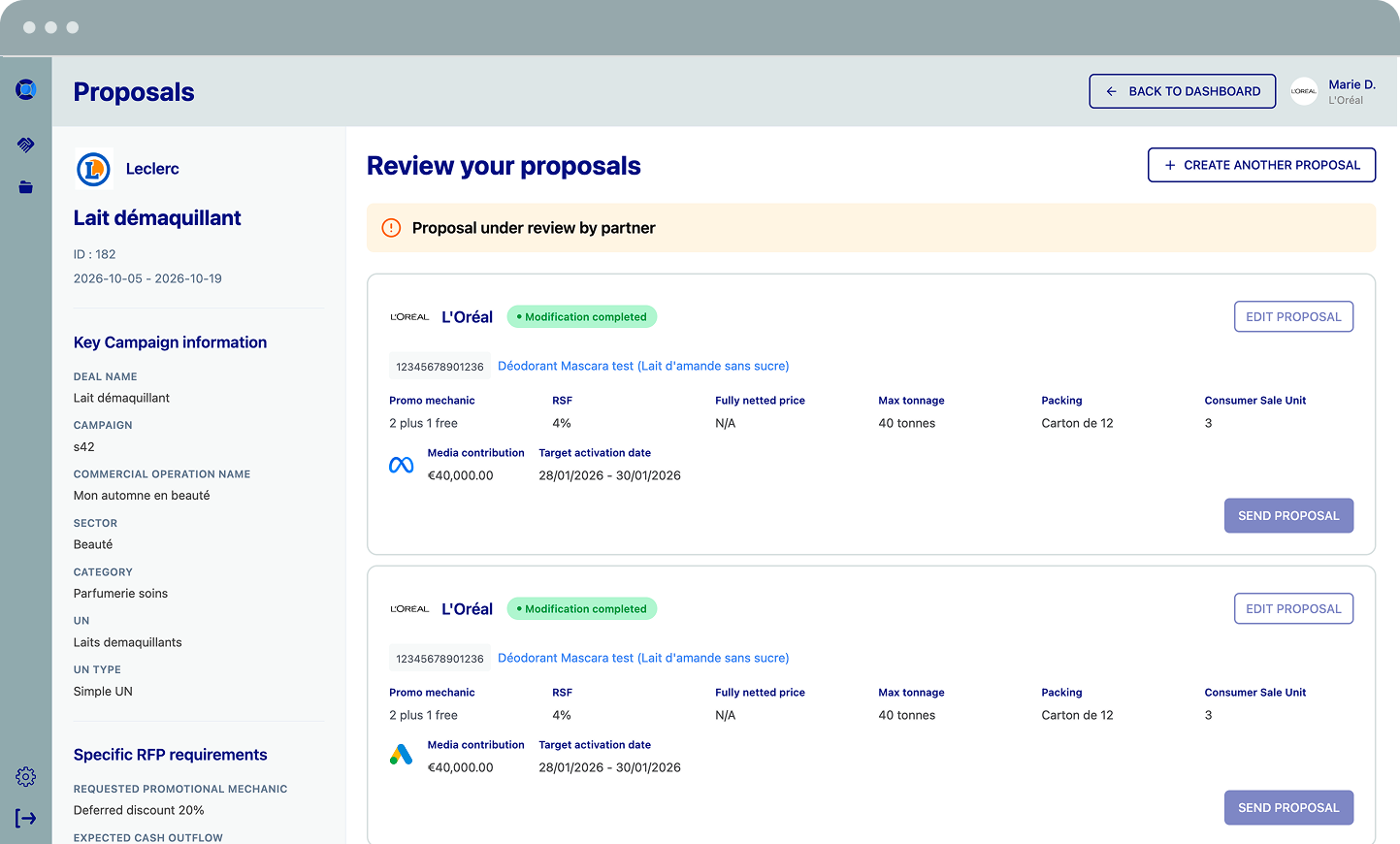Send the Google Ads media proposal

click(1288, 808)
